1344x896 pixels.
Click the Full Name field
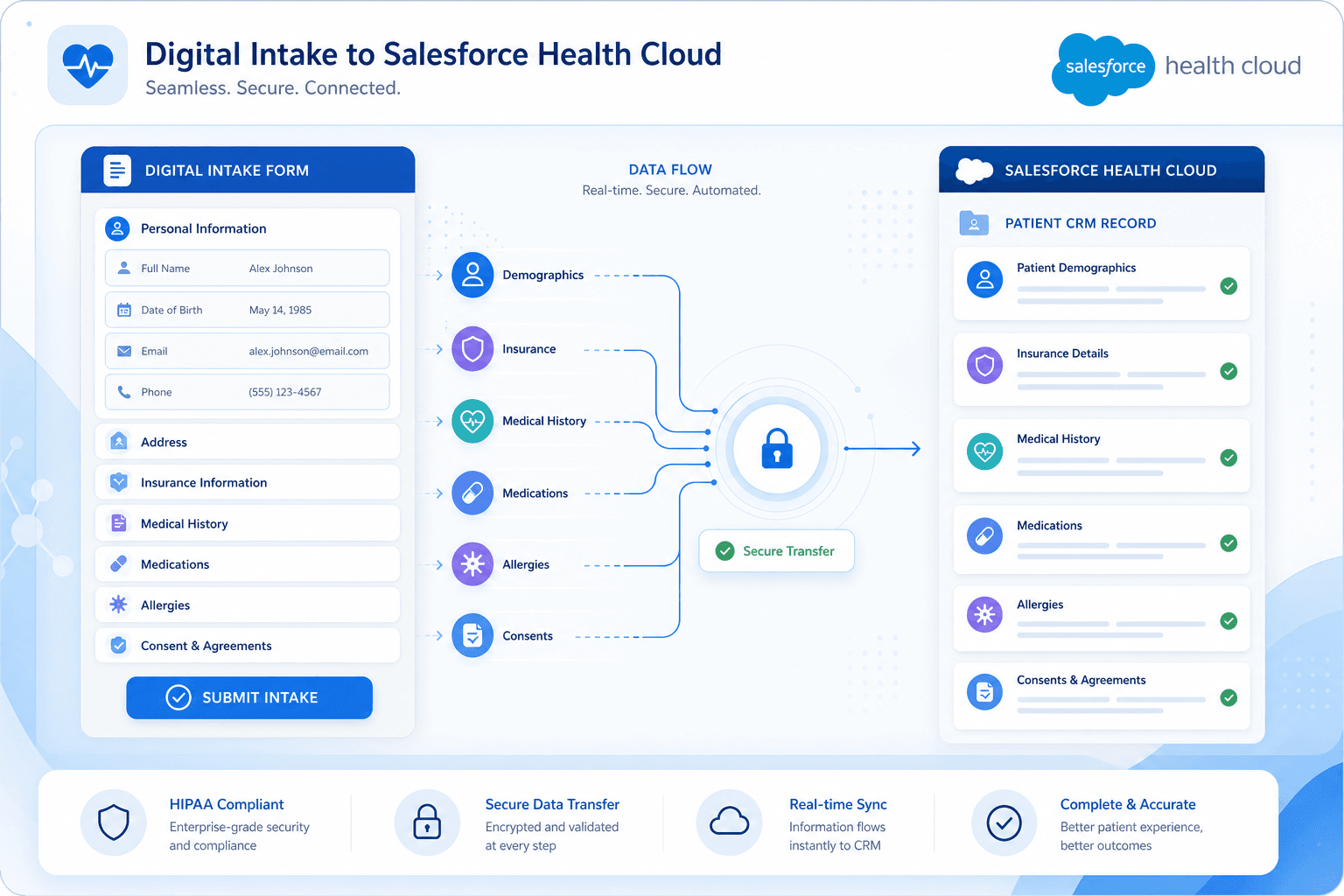pyautogui.click(x=248, y=269)
